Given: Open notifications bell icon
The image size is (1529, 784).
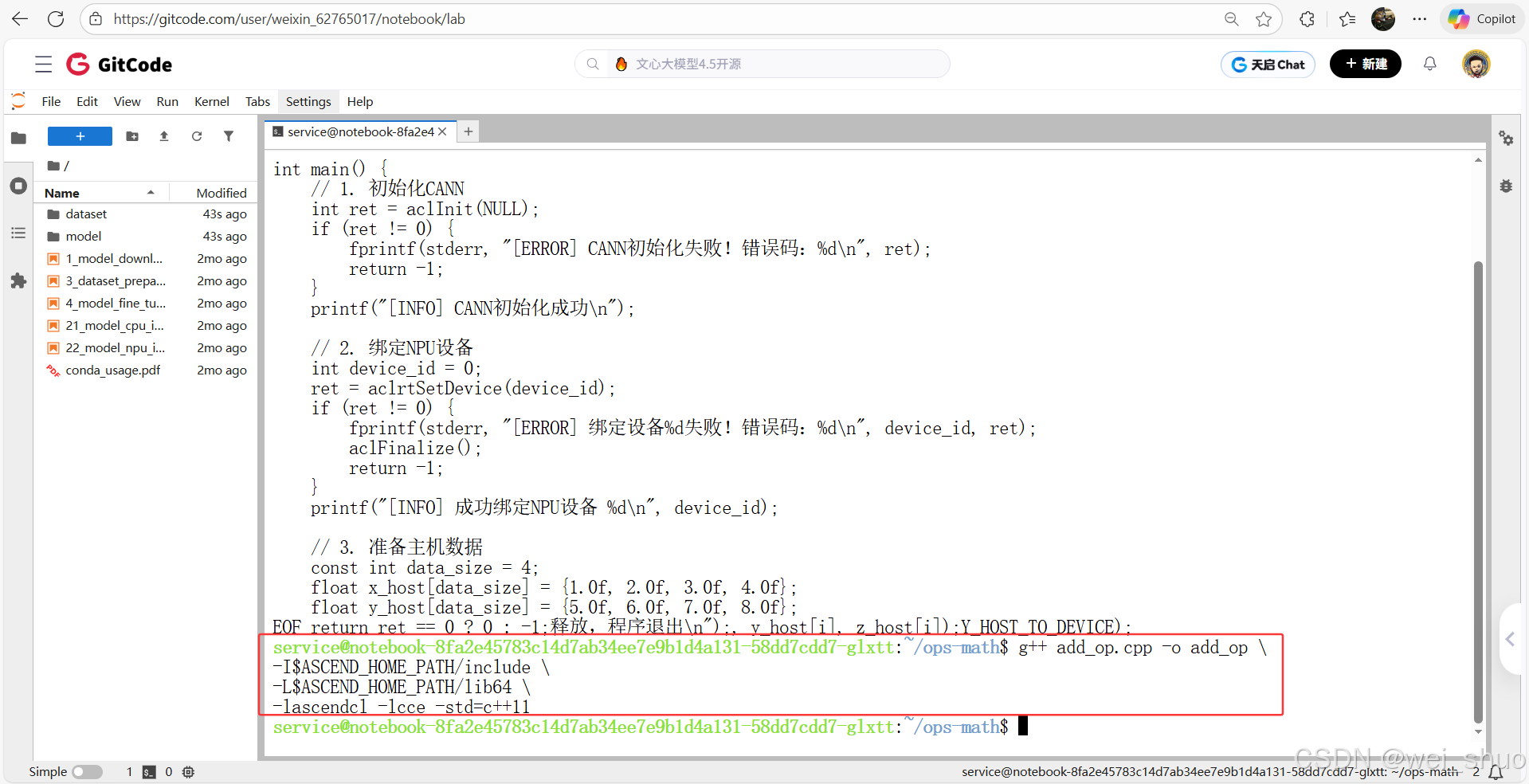Looking at the screenshot, I should click(1430, 64).
